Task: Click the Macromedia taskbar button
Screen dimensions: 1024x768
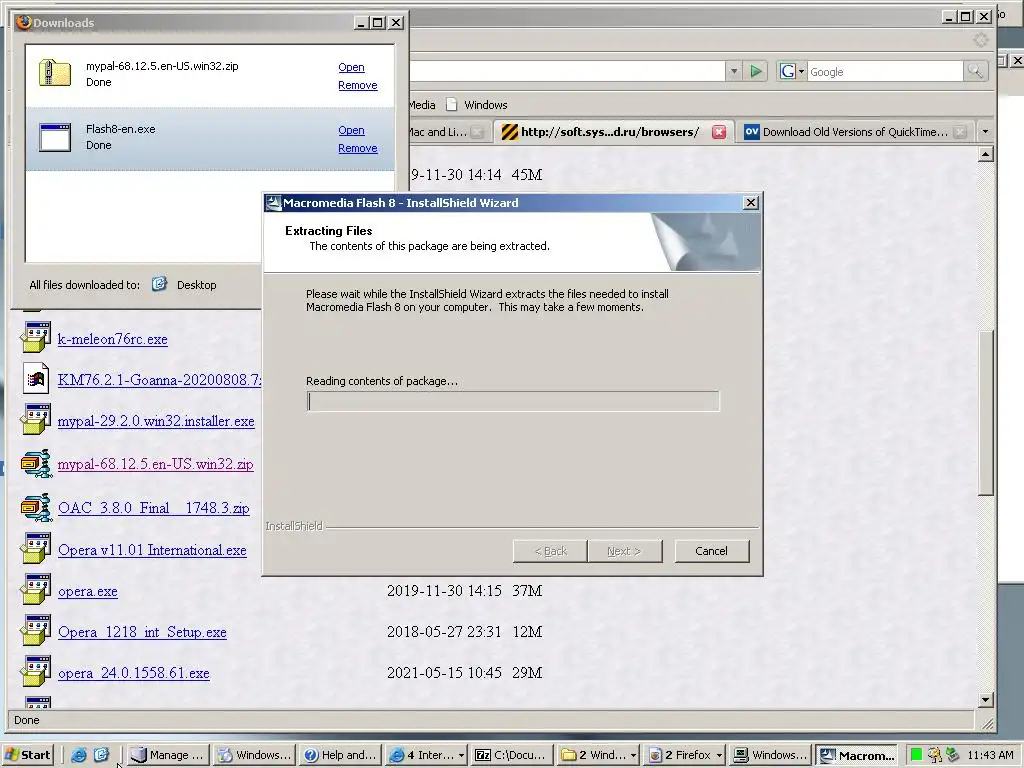Action: (857, 755)
